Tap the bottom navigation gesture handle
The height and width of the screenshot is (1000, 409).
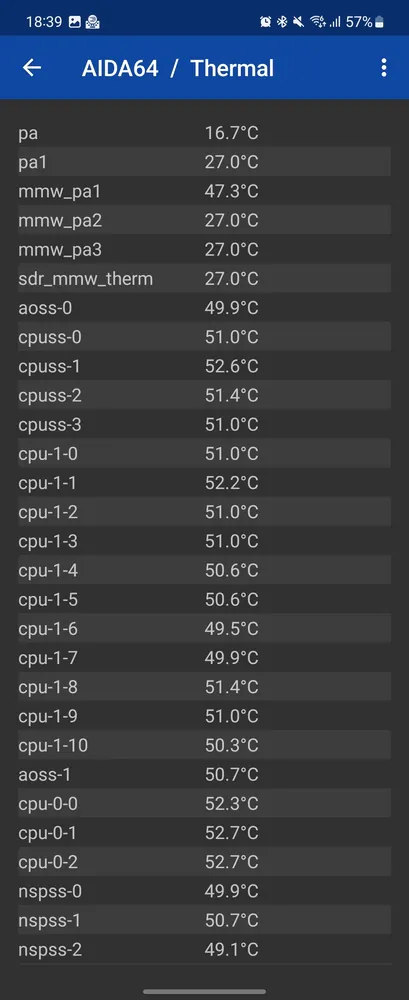[204, 992]
